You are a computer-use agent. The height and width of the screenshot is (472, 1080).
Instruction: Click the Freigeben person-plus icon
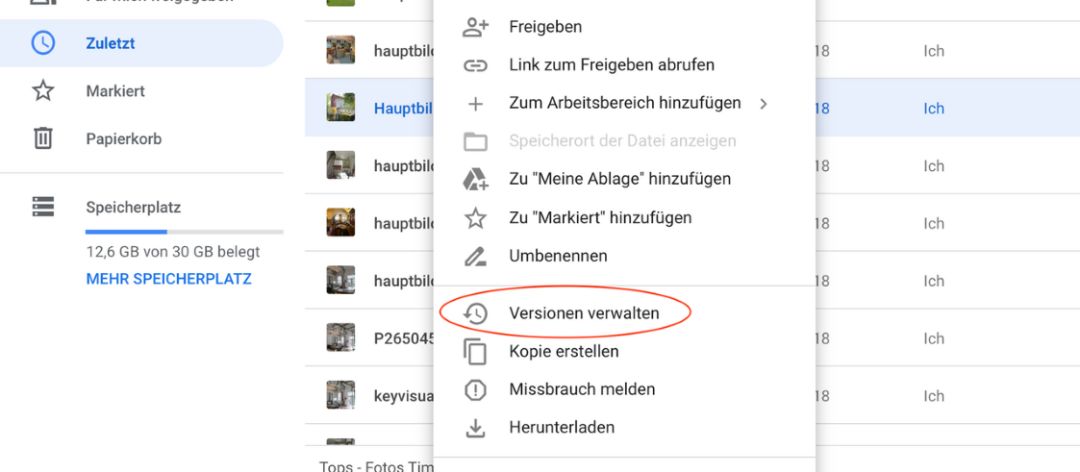[x=475, y=27]
